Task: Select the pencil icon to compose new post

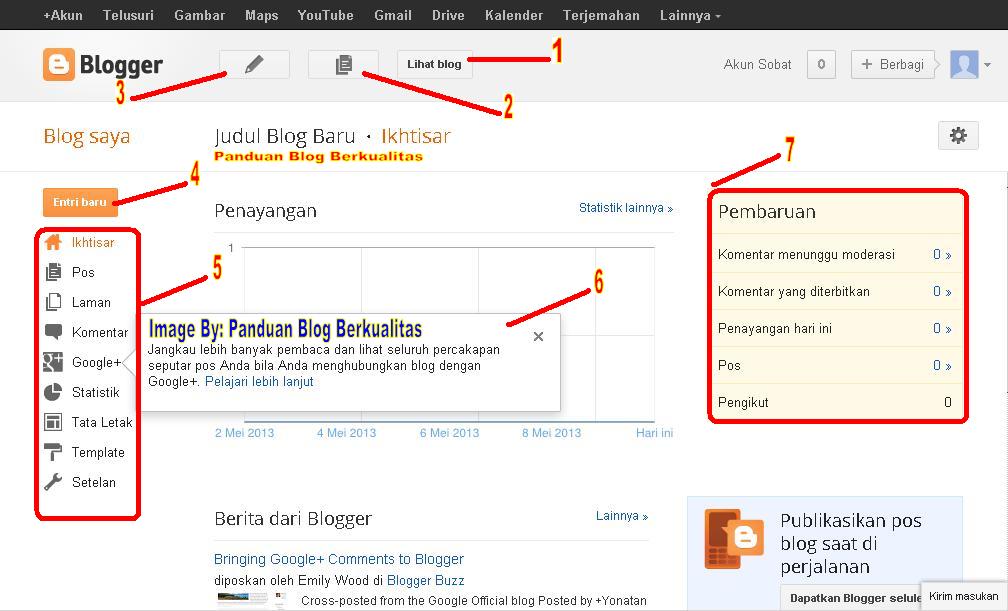Action: tap(253, 64)
